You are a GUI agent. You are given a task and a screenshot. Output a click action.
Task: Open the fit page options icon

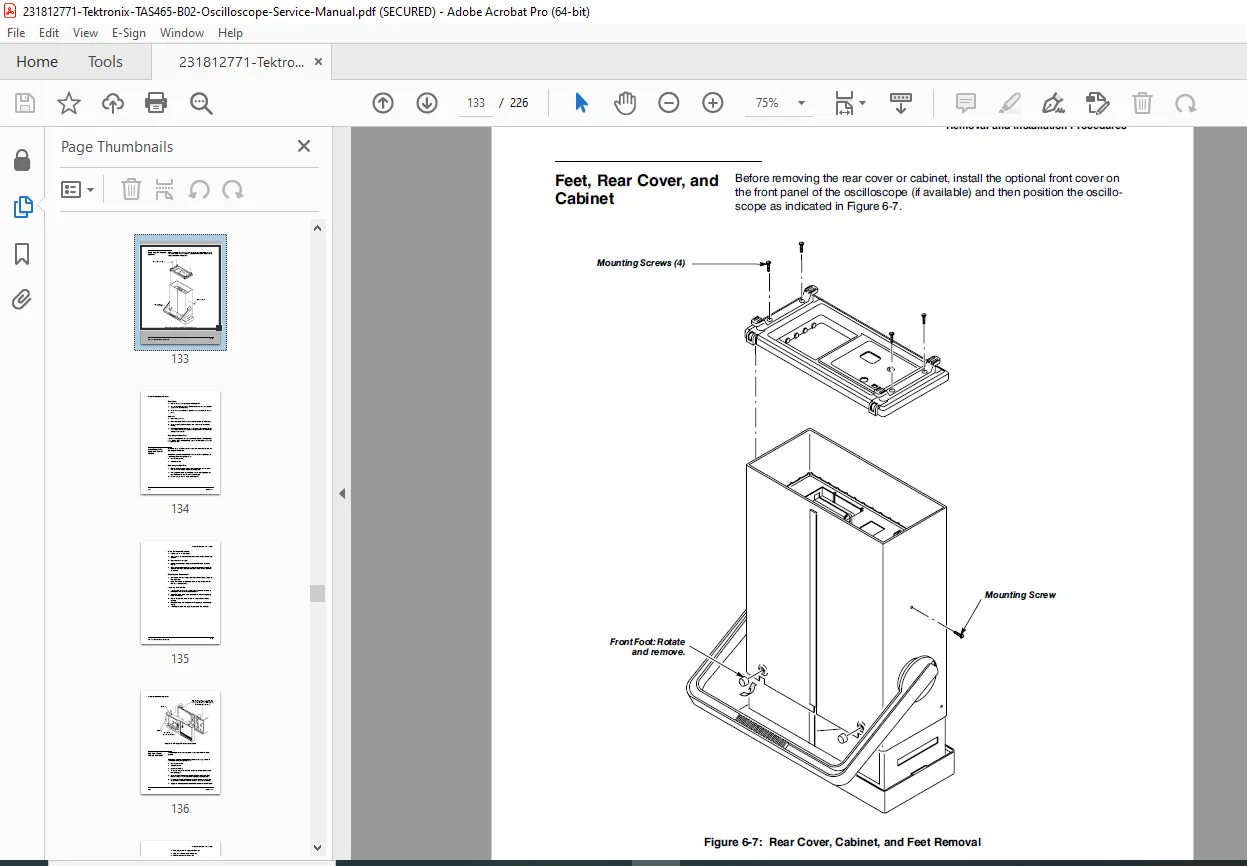[850, 103]
